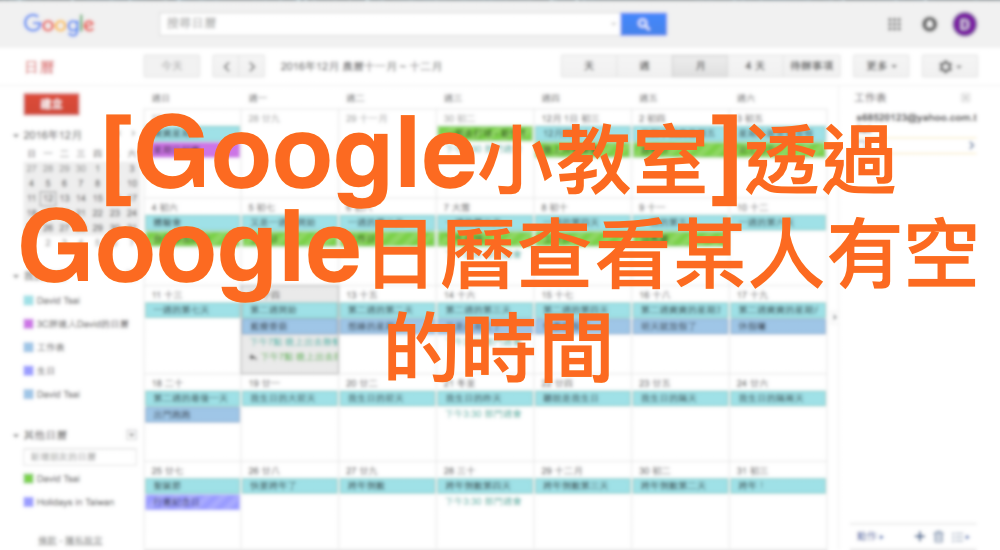
Task: Collapse the My calendars section
Action: (x=15, y=276)
